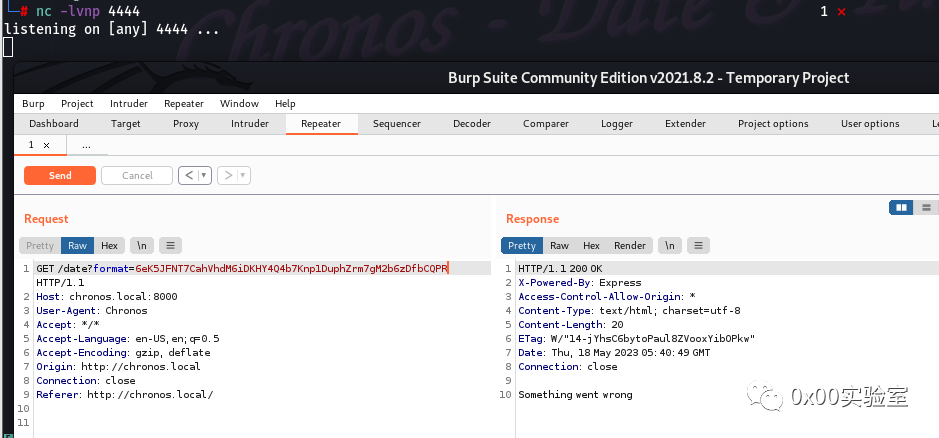This screenshot has height=438, width=939.
Task: Click the Host header line
Action: pyautogui.click(x=107, y=297)
